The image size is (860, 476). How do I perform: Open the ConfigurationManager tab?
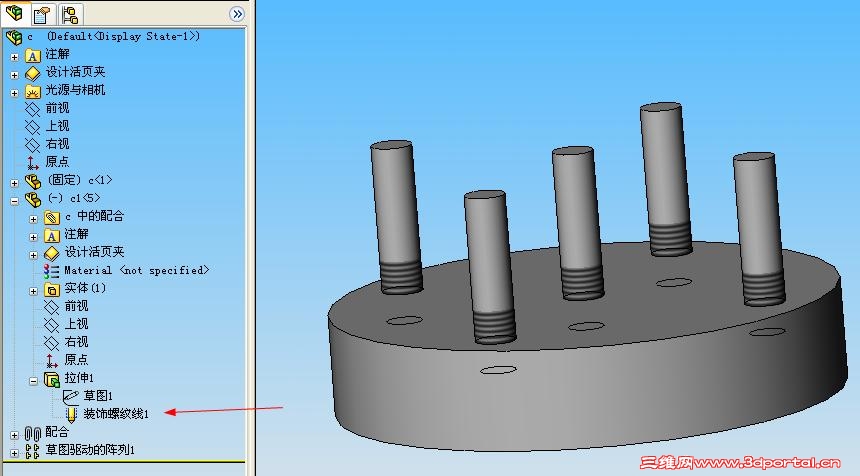coord(70,14)
